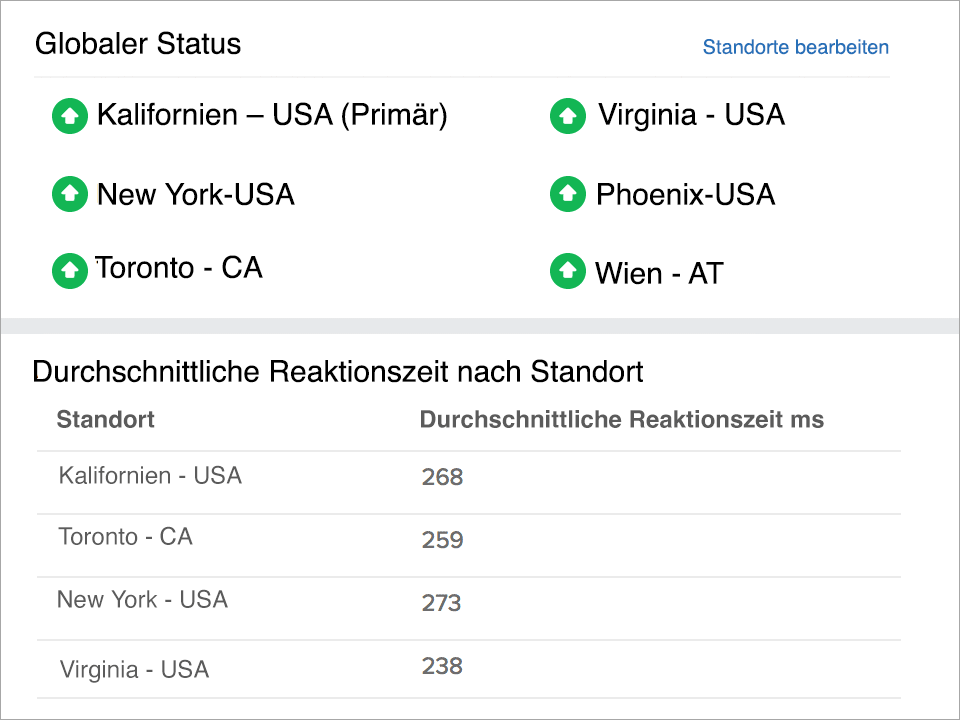
Task: Click the response time value 259
Action: click(441, 540)
